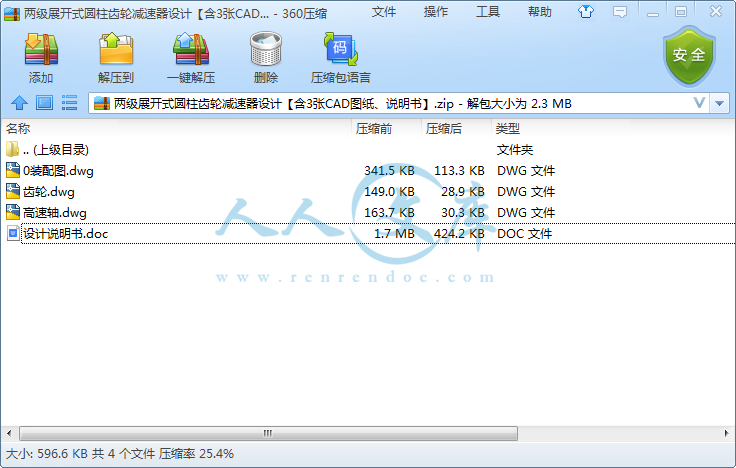Click the 113.3 KB compressed size cell
This screenshot has width=736, height=468.
pos(459,170)
